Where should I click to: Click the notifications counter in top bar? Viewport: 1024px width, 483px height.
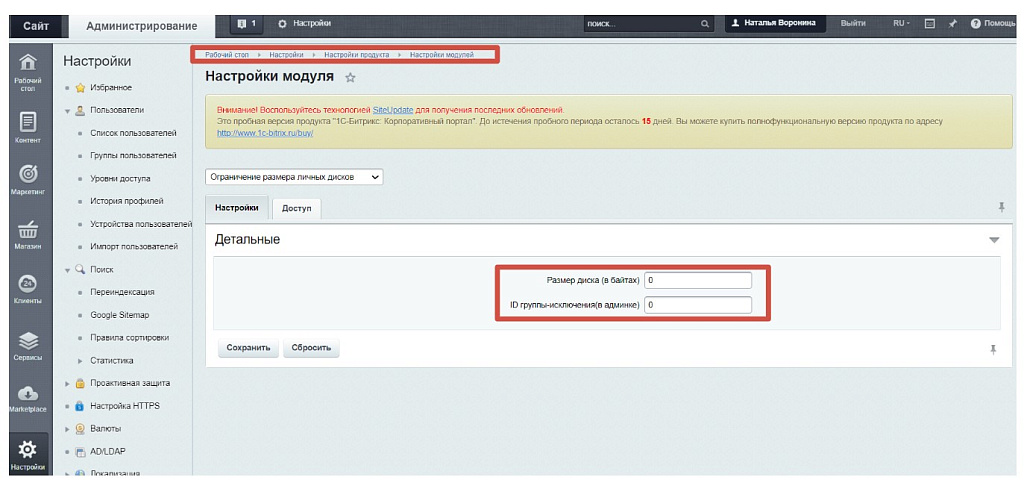click(247, 23)
